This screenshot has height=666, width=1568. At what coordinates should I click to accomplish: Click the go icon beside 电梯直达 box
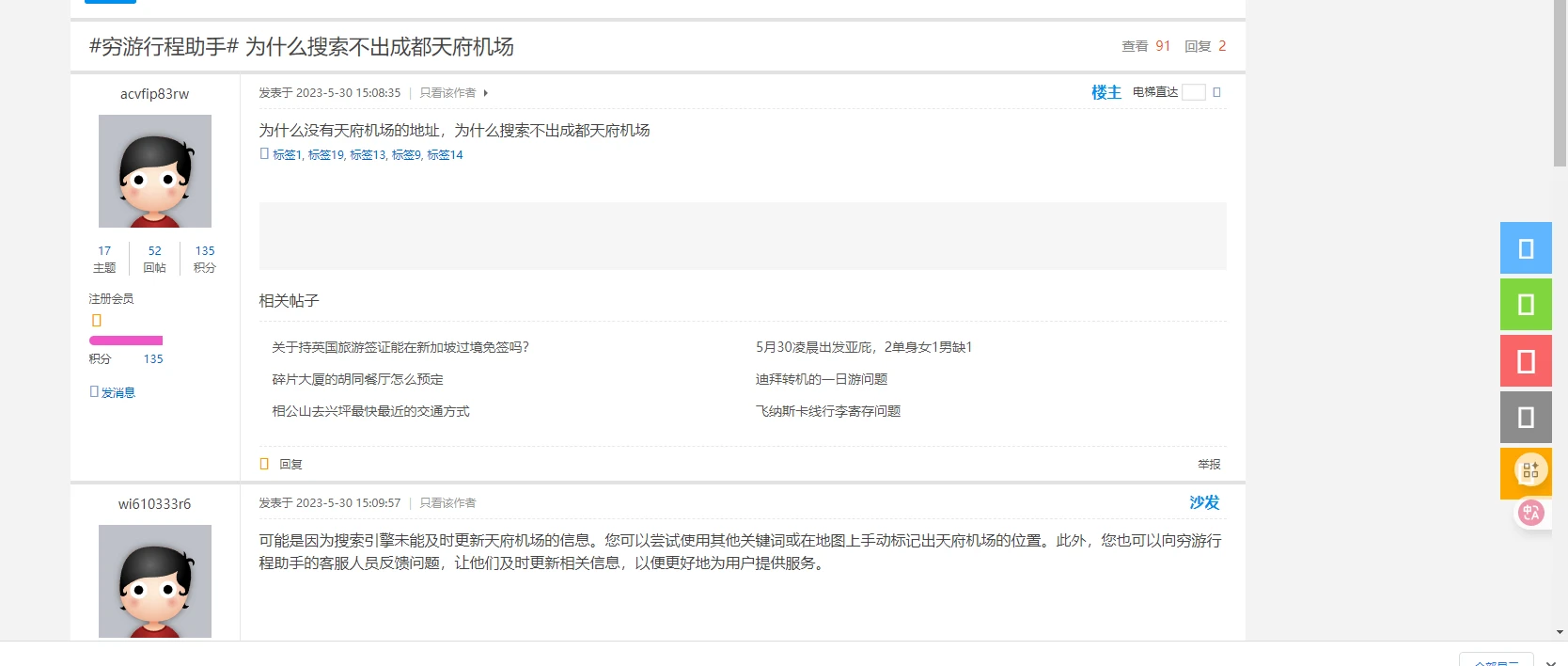tap(1216, 92)
